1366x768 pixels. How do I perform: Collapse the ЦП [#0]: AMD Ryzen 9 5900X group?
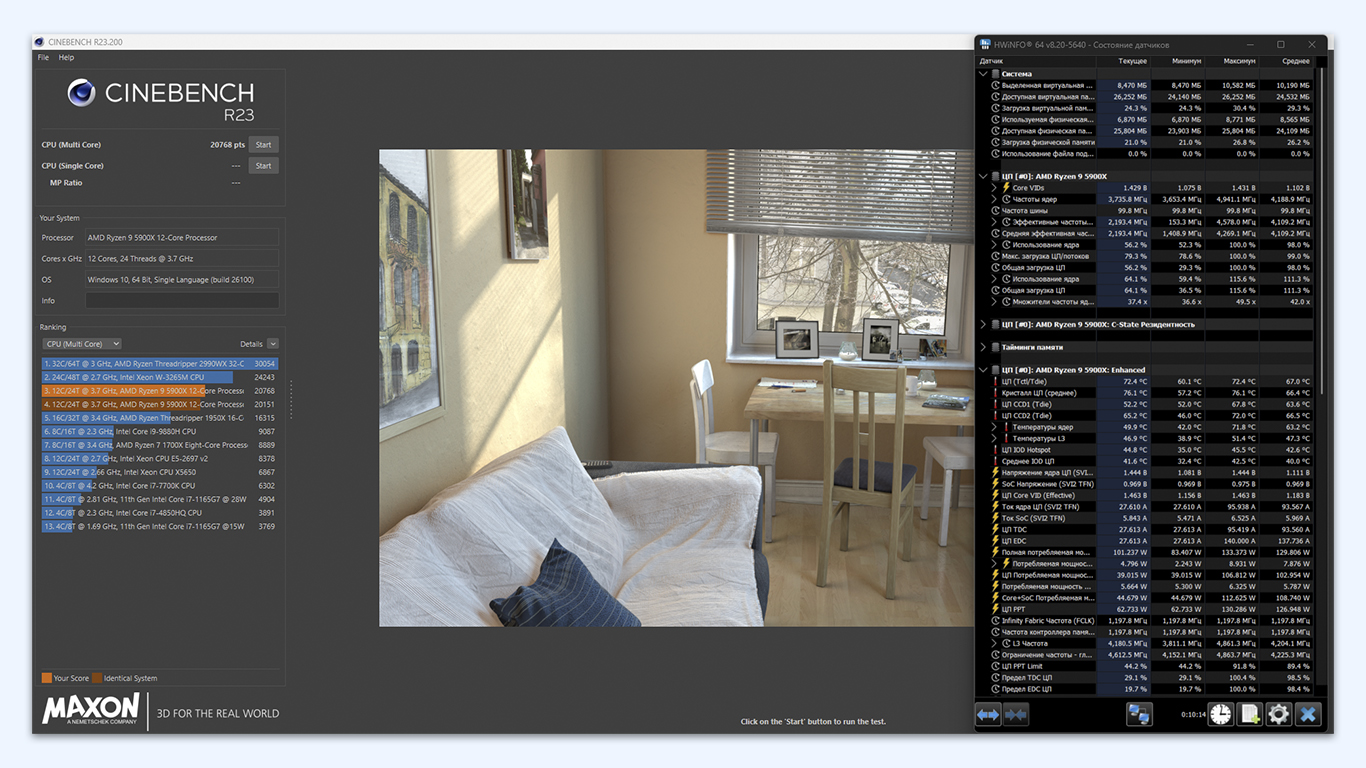[983, 177]
